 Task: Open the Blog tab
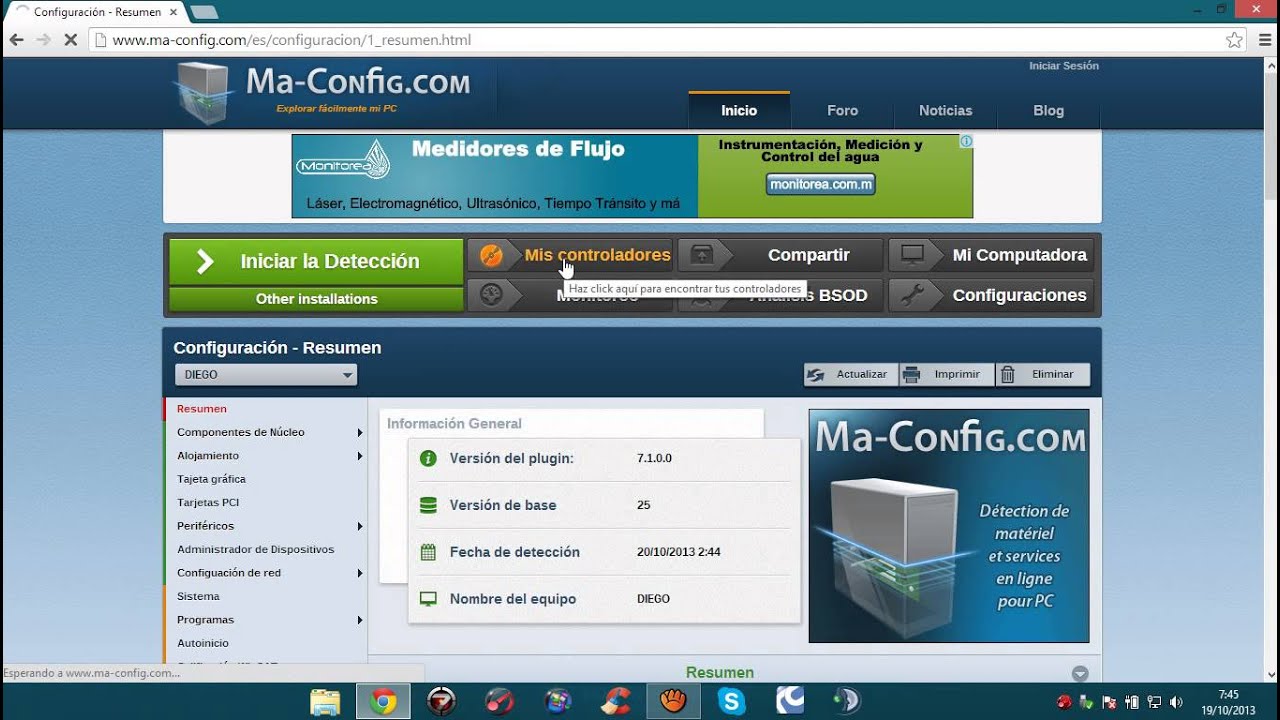(1048, 110)
